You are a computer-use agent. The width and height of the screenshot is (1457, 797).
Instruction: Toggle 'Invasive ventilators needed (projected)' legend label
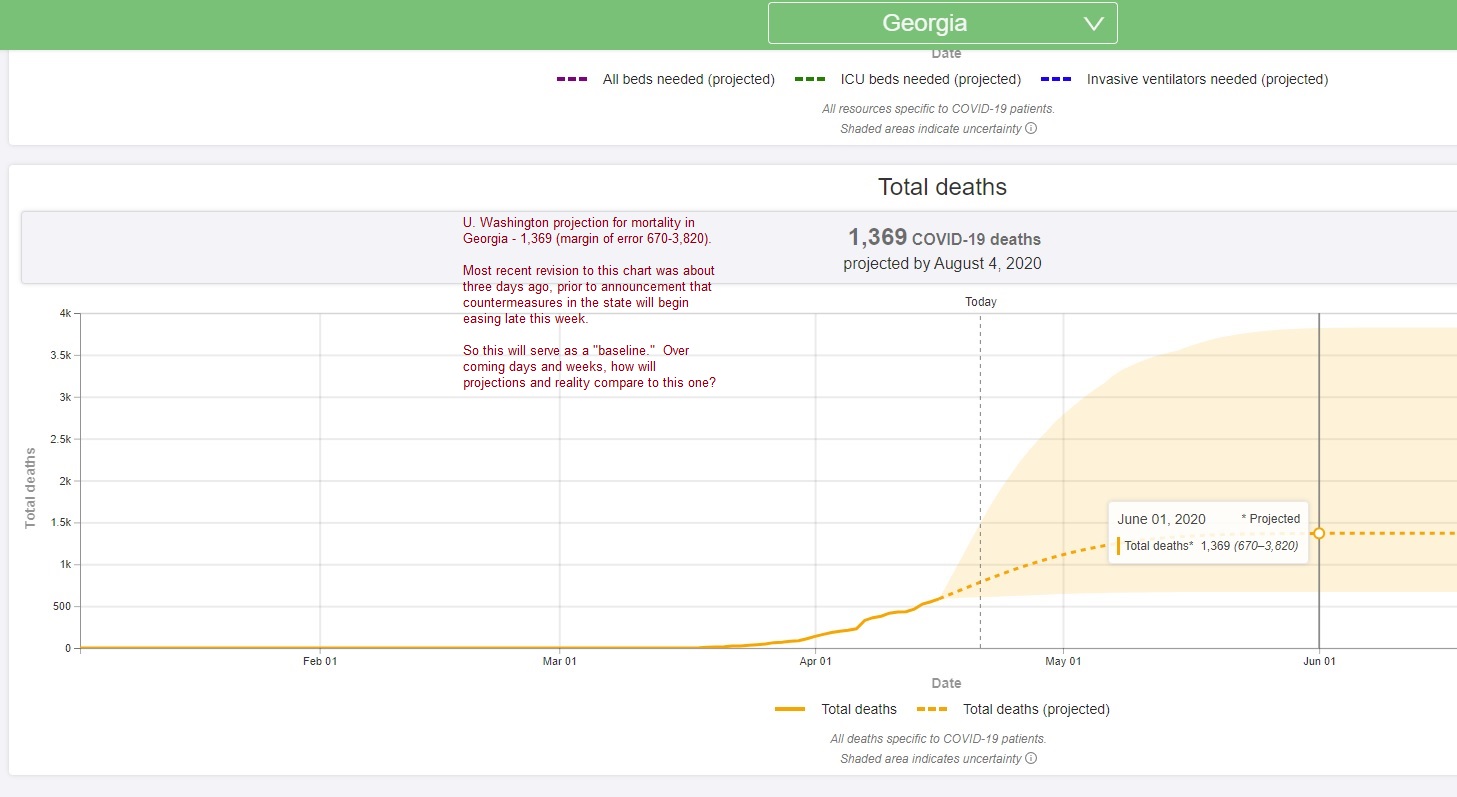coord(1207,80)
